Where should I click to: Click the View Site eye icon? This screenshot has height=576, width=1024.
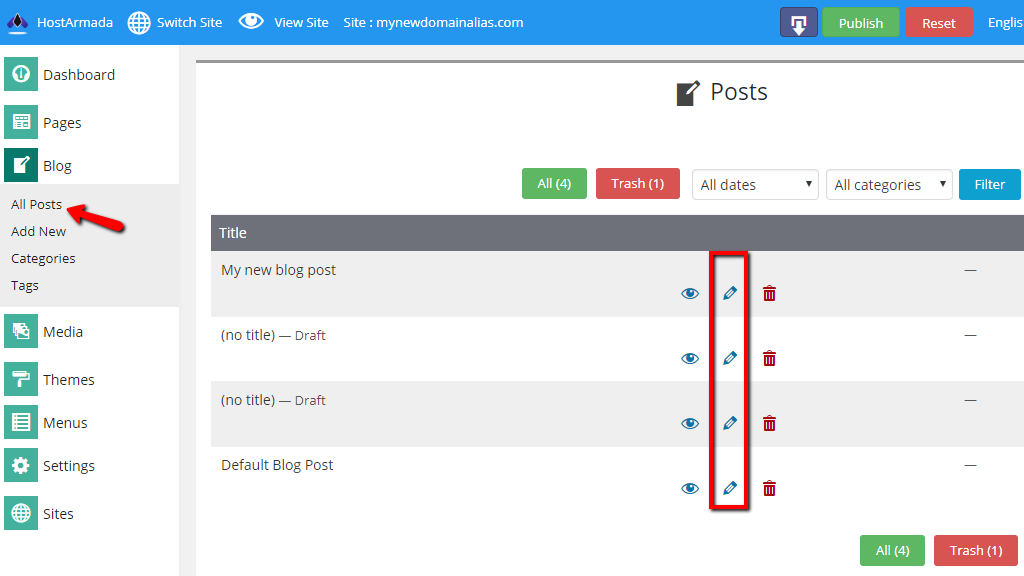click(251, 22)
